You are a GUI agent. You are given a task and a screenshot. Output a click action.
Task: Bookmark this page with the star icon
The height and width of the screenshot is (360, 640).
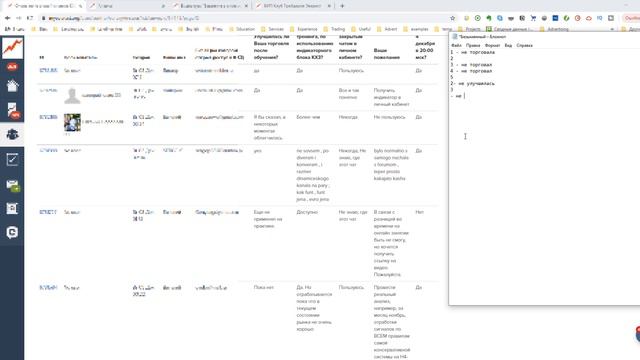point(452,18)
